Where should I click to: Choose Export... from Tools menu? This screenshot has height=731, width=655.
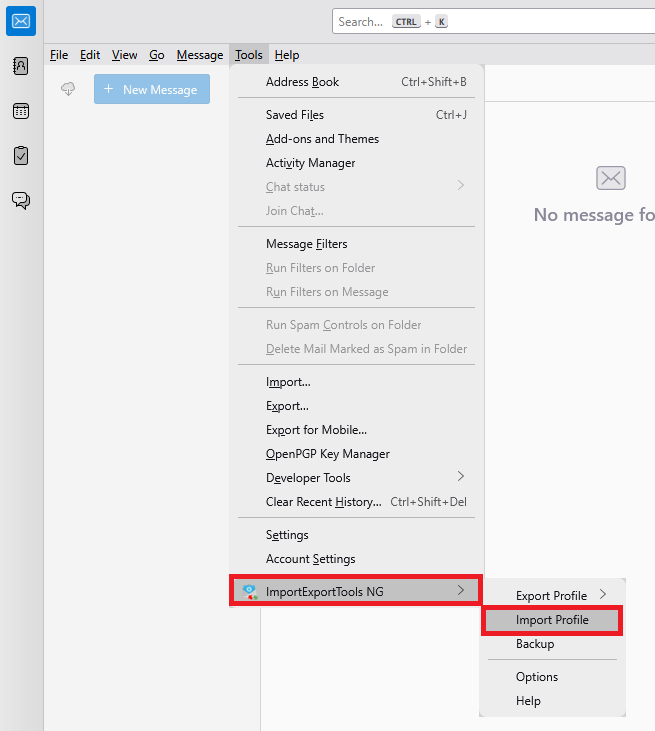pyautogui.click(x=357, y=406)
